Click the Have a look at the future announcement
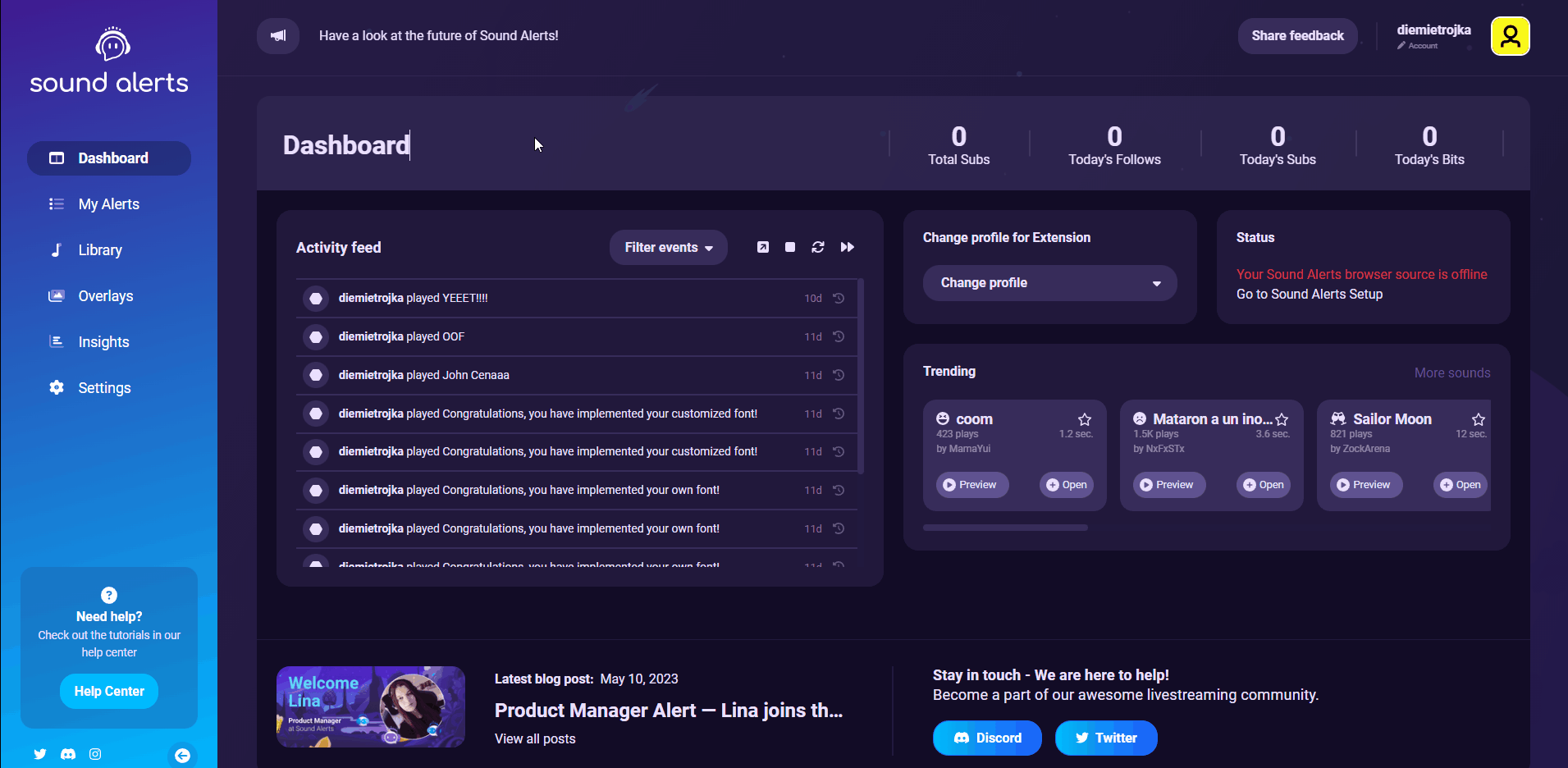 click(x=439, y=36)
